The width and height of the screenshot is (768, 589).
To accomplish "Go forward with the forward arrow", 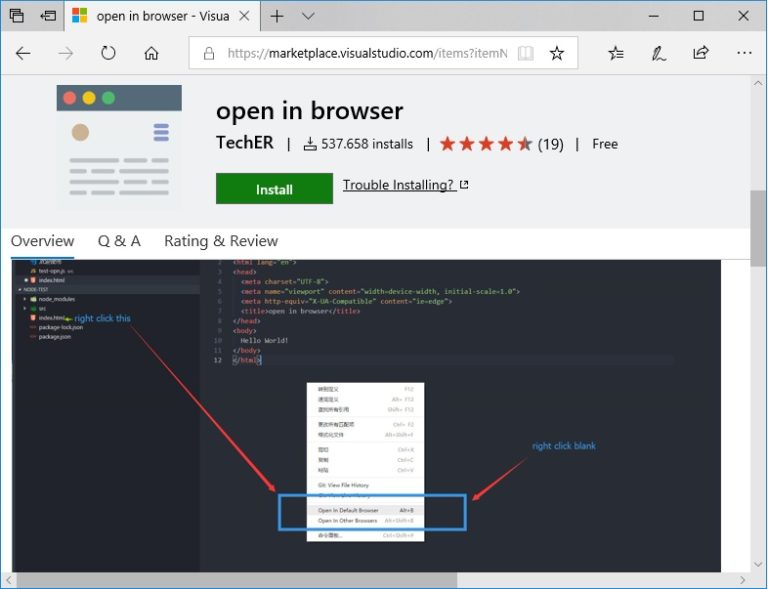I will click(66, 53).
